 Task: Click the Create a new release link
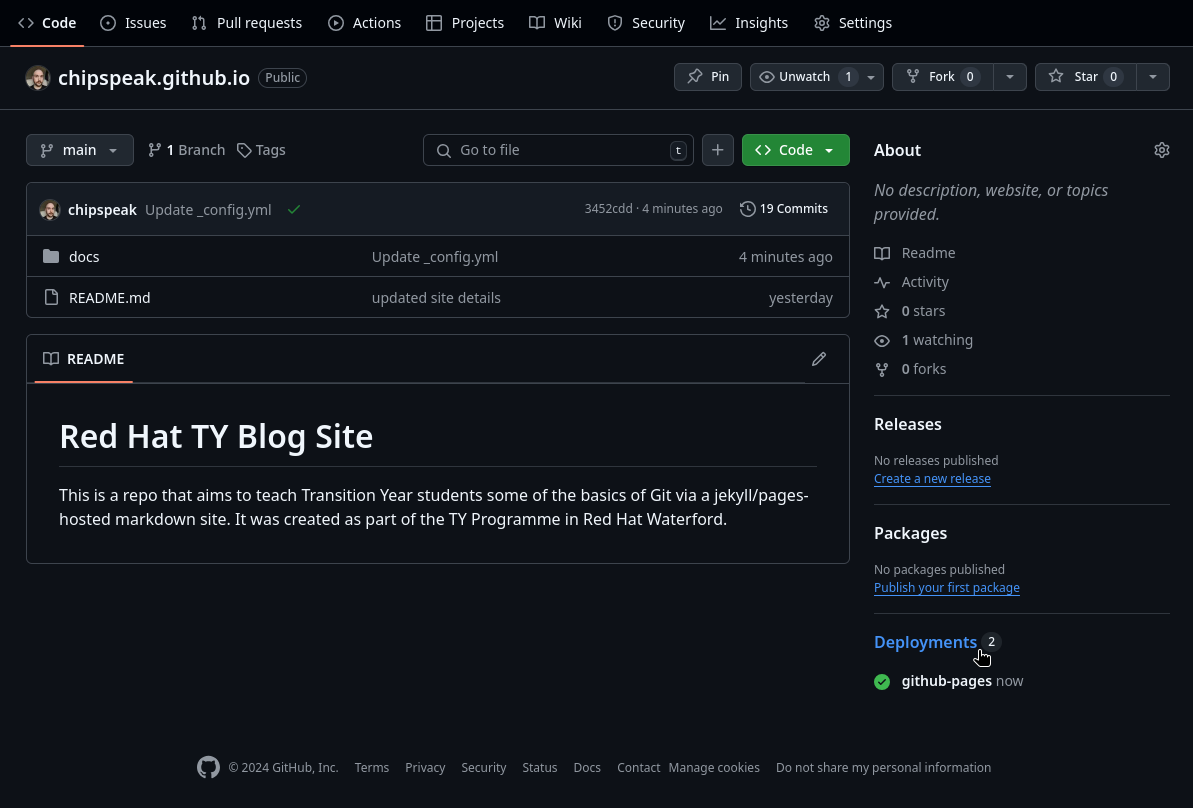(x=931, y=478)
